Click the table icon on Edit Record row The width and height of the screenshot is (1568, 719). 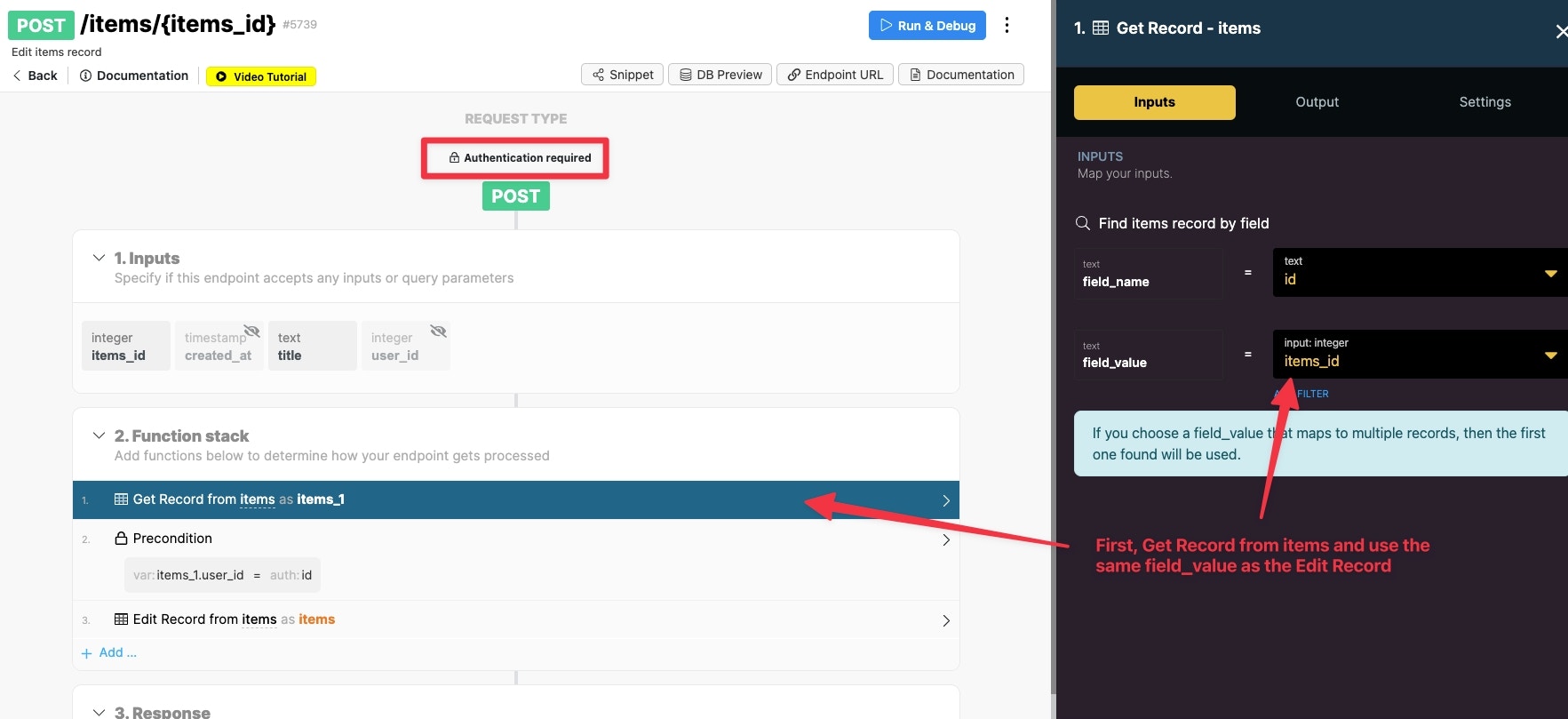click(x=122, y=619)
